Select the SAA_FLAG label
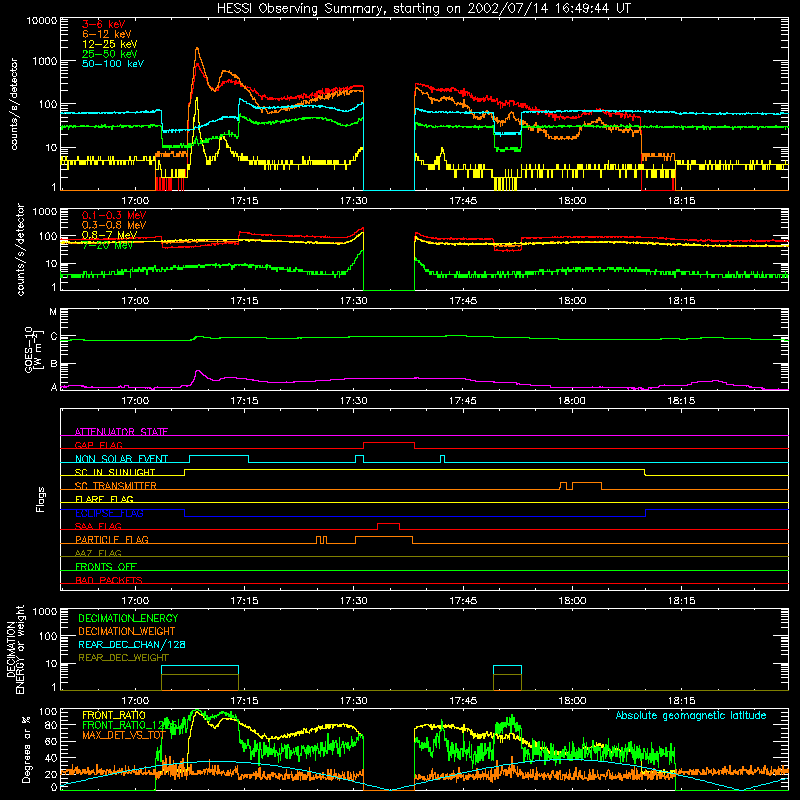This screenshot has height=800, width=800. [x=98, y=526]
